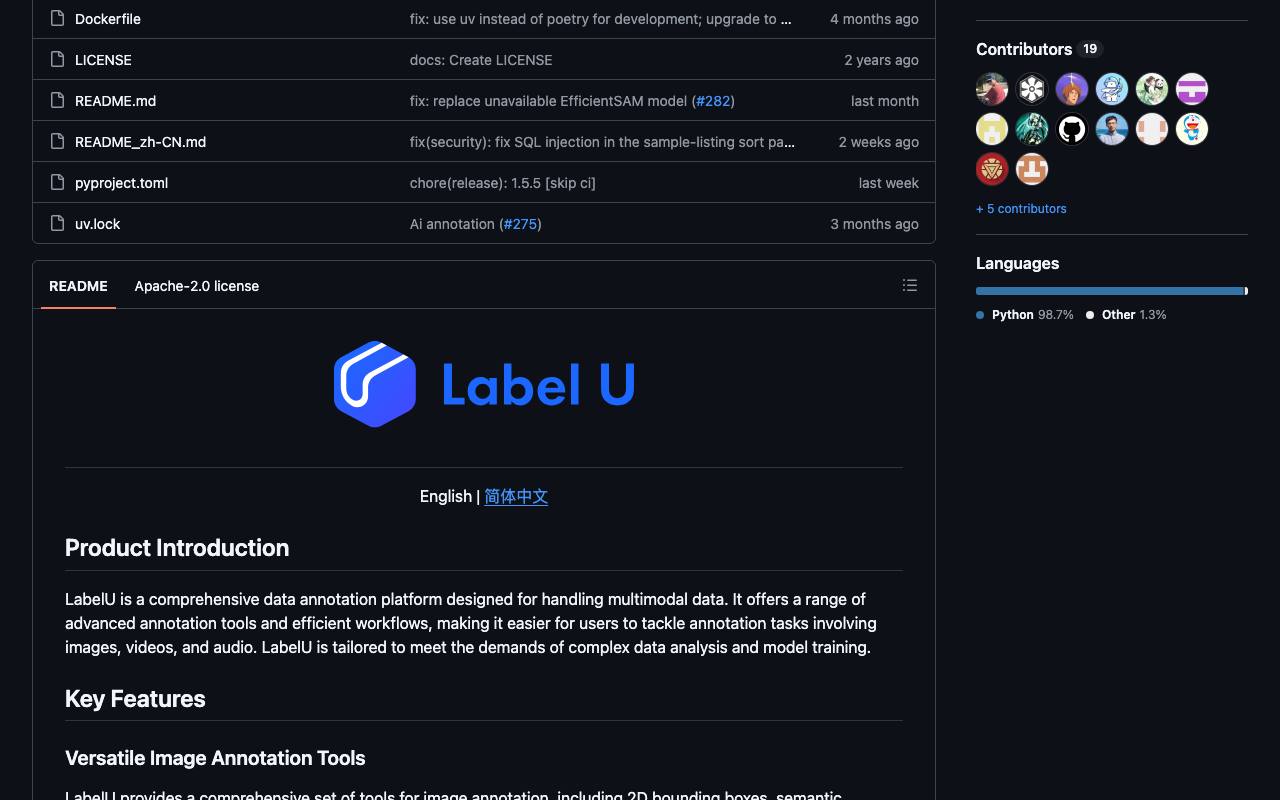
Task: Open the pyproject.toml file
Action: (x=121, y=183)
